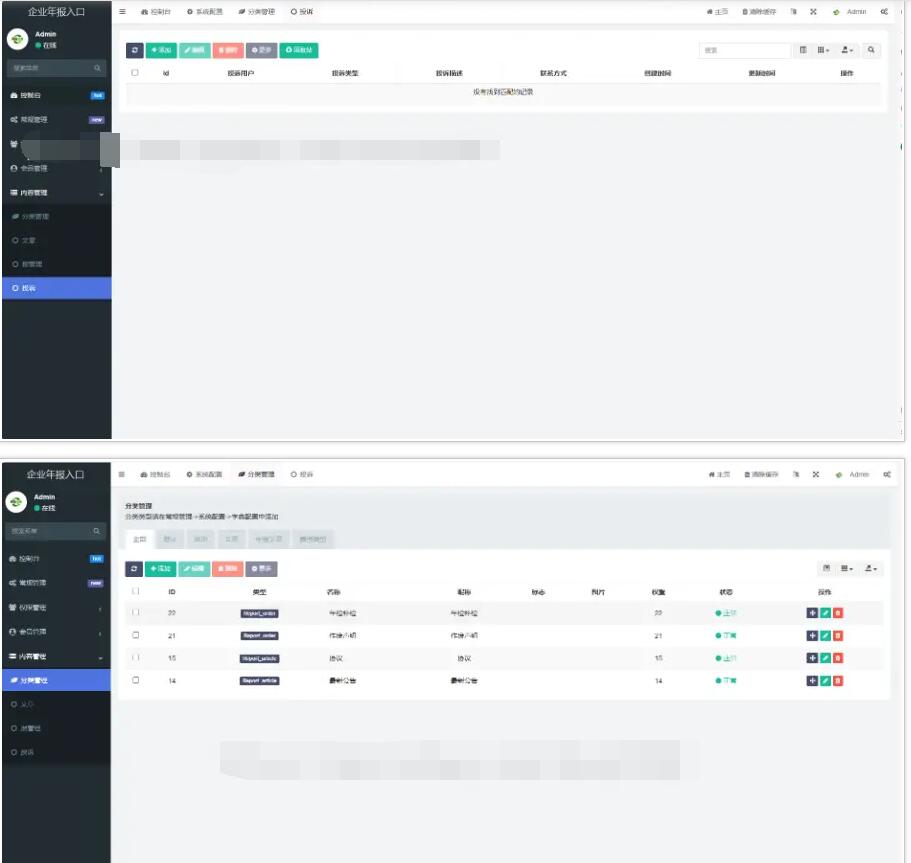Click the magnifier search icon beside export dropdown

pos(871,50)
